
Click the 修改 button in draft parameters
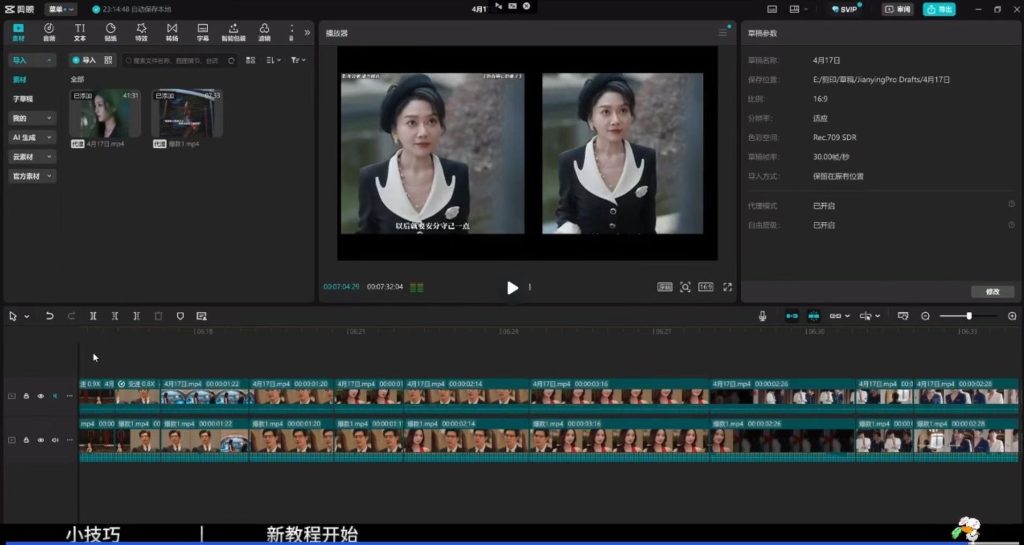coord(992,292)
